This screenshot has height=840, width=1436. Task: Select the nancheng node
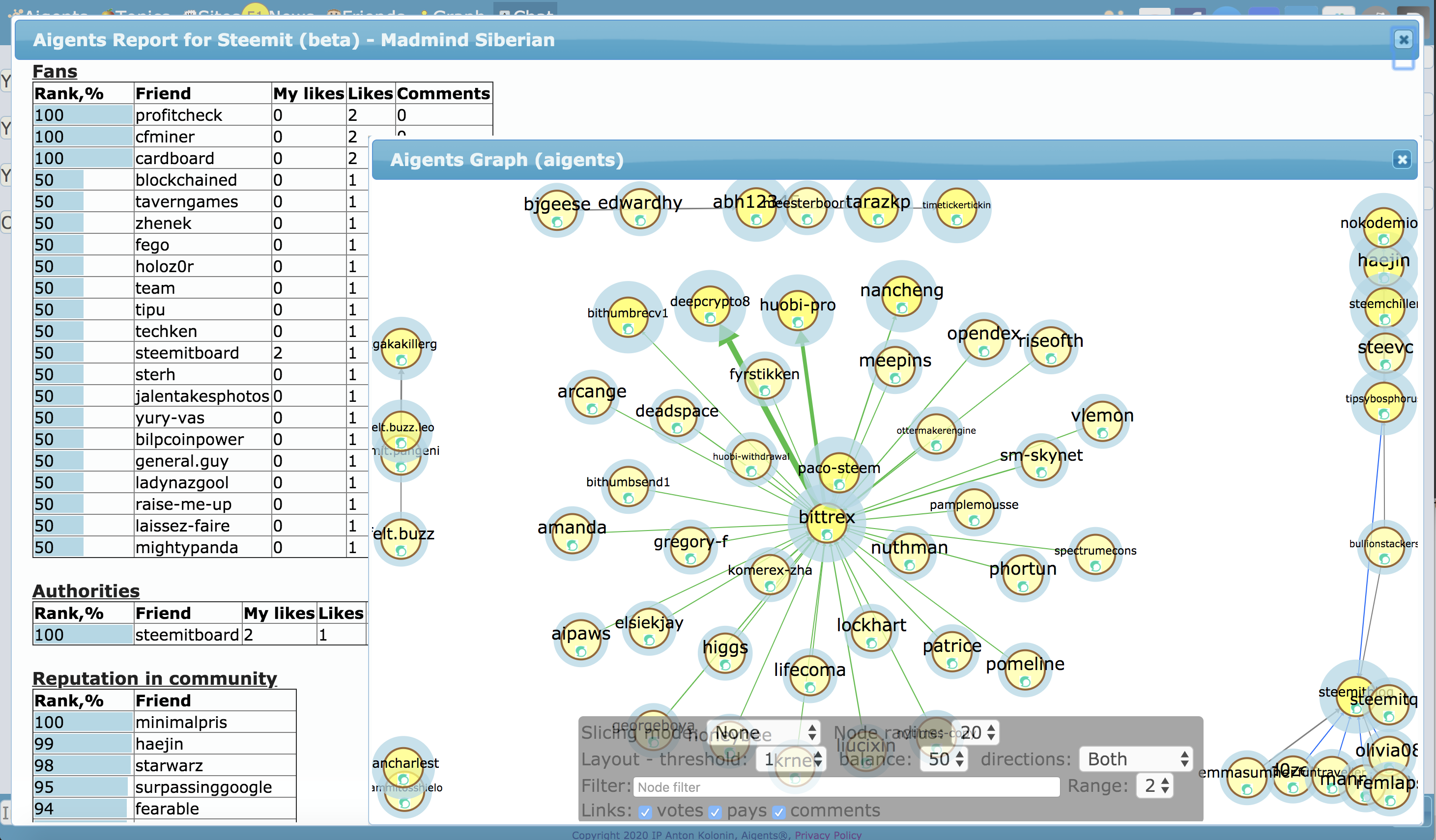pos(901,297)
